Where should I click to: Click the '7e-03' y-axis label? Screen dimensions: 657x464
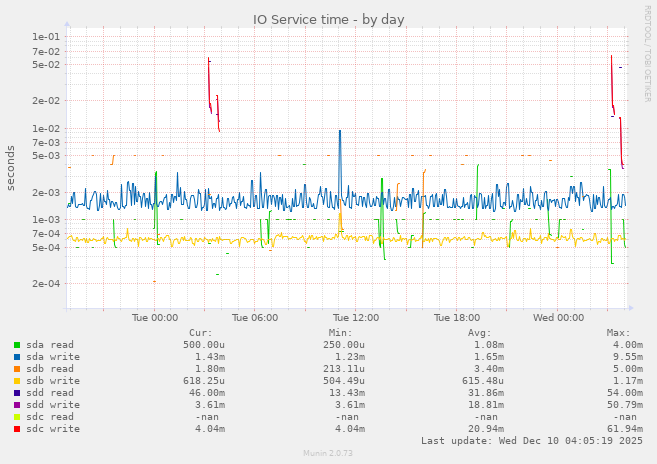(x=46, y=143)
